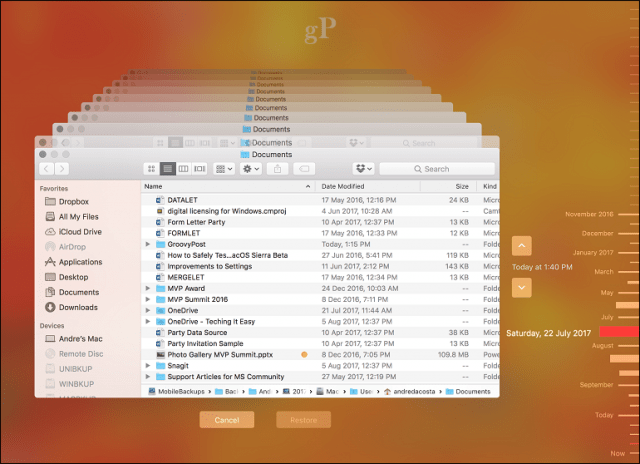640x464 pixels.
Task: Click Documents at end of path bar
Action: [x=468, y=391]
